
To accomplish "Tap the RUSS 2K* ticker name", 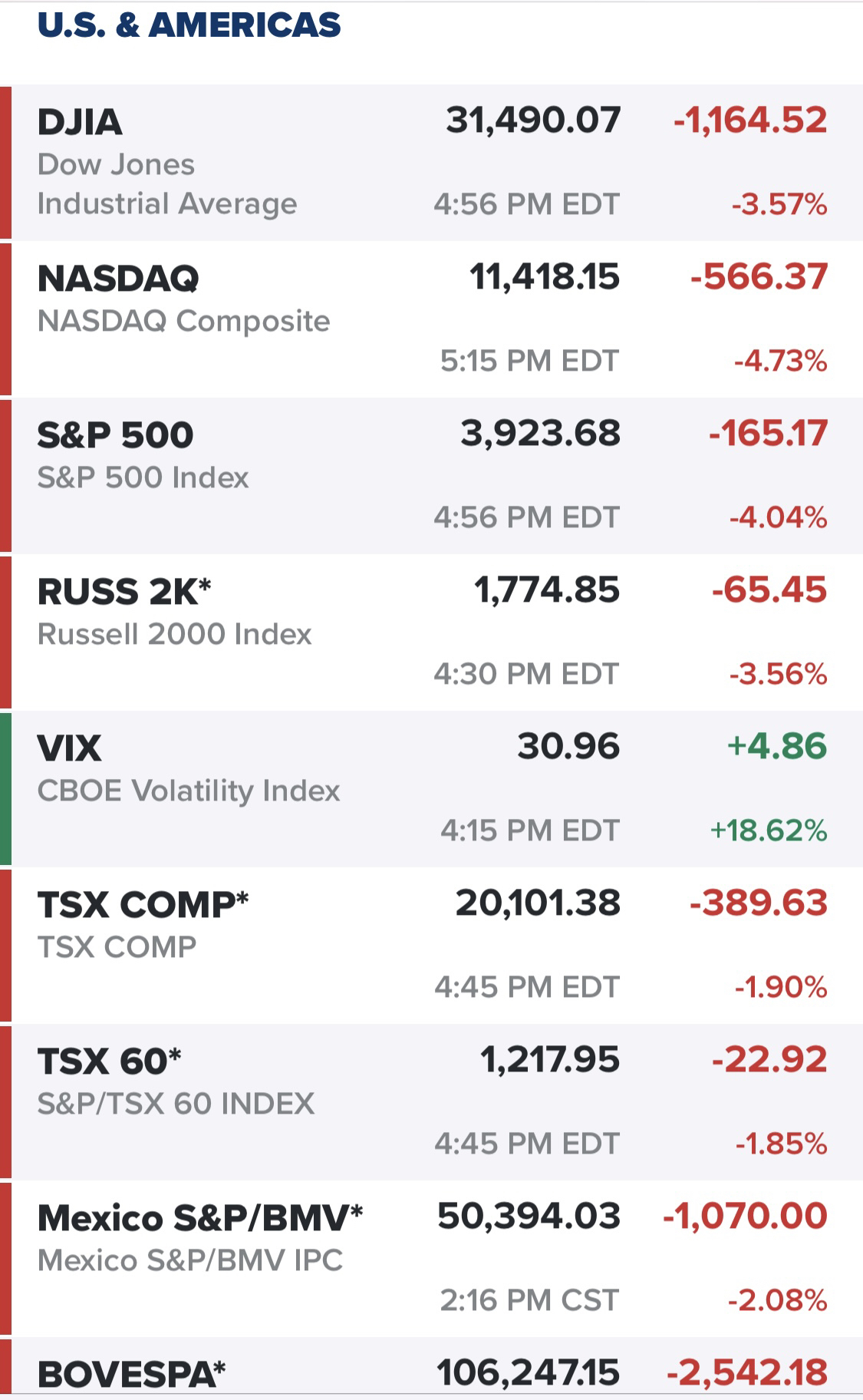I will [x=124, y=592].
